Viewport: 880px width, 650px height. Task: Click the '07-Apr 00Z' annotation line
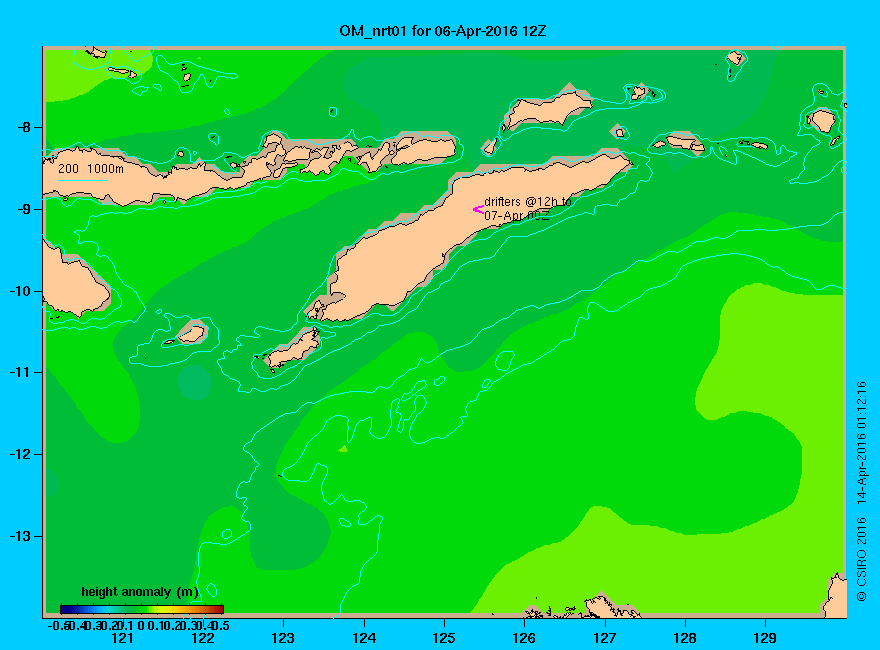click(517, 215)
